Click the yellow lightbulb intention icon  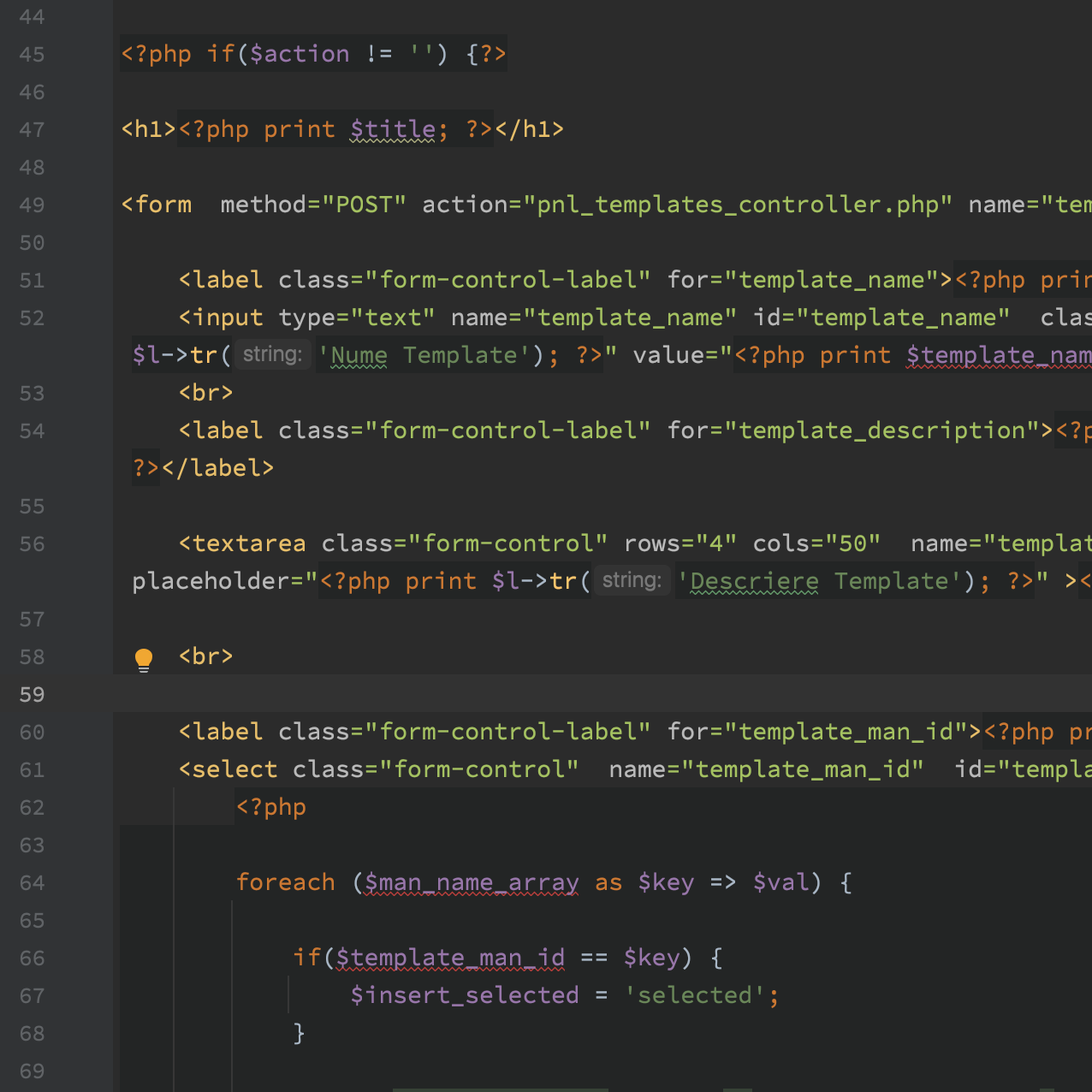(x=144, y=659)
